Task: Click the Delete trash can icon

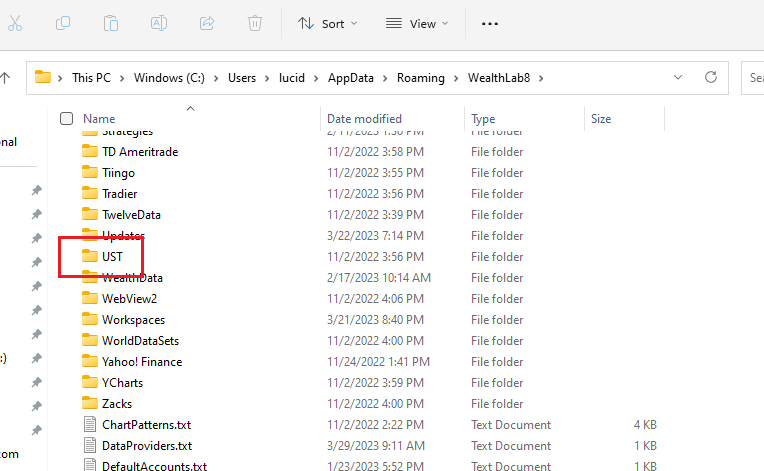Action: click(x=255, y=23)
